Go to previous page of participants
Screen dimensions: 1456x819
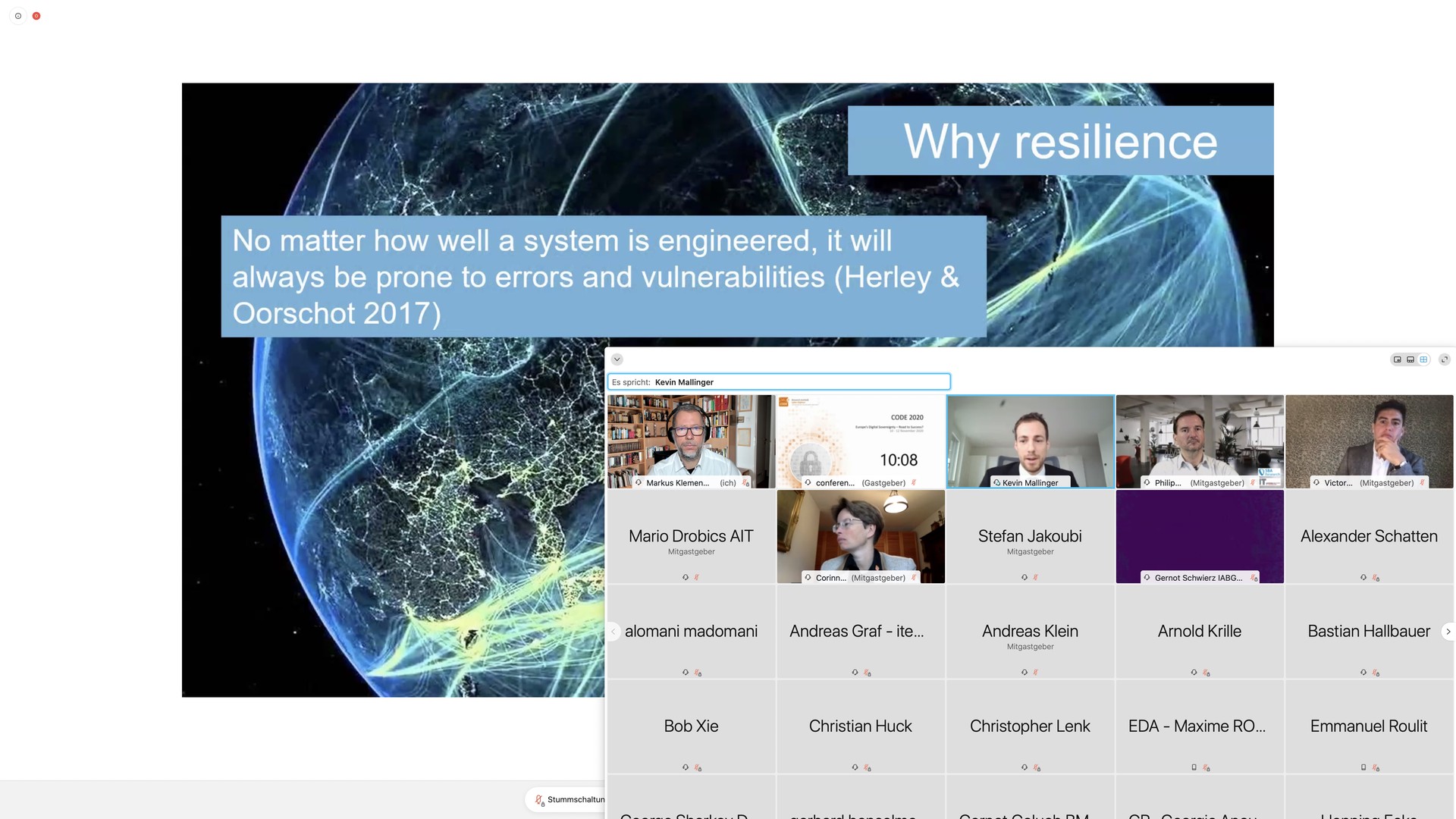[x=613, y=631]
